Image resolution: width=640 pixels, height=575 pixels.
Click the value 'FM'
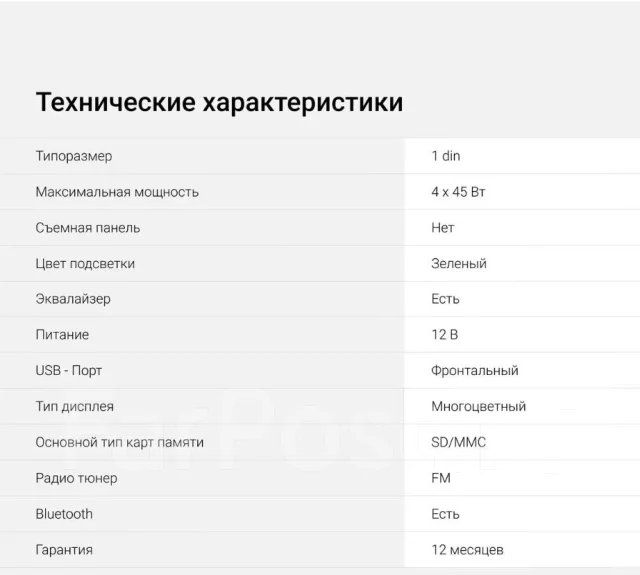[x=441, y=478]
